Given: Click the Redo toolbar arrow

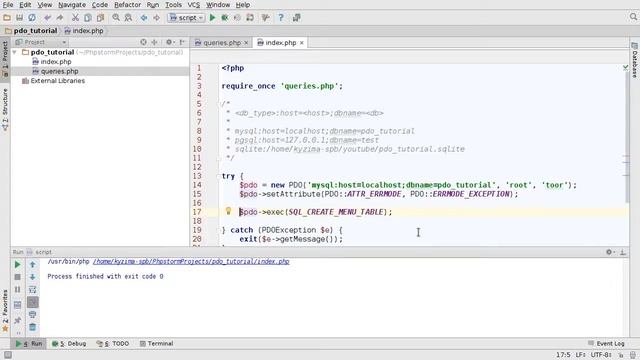Looking at the screenshot, I should tap(60, 18).
